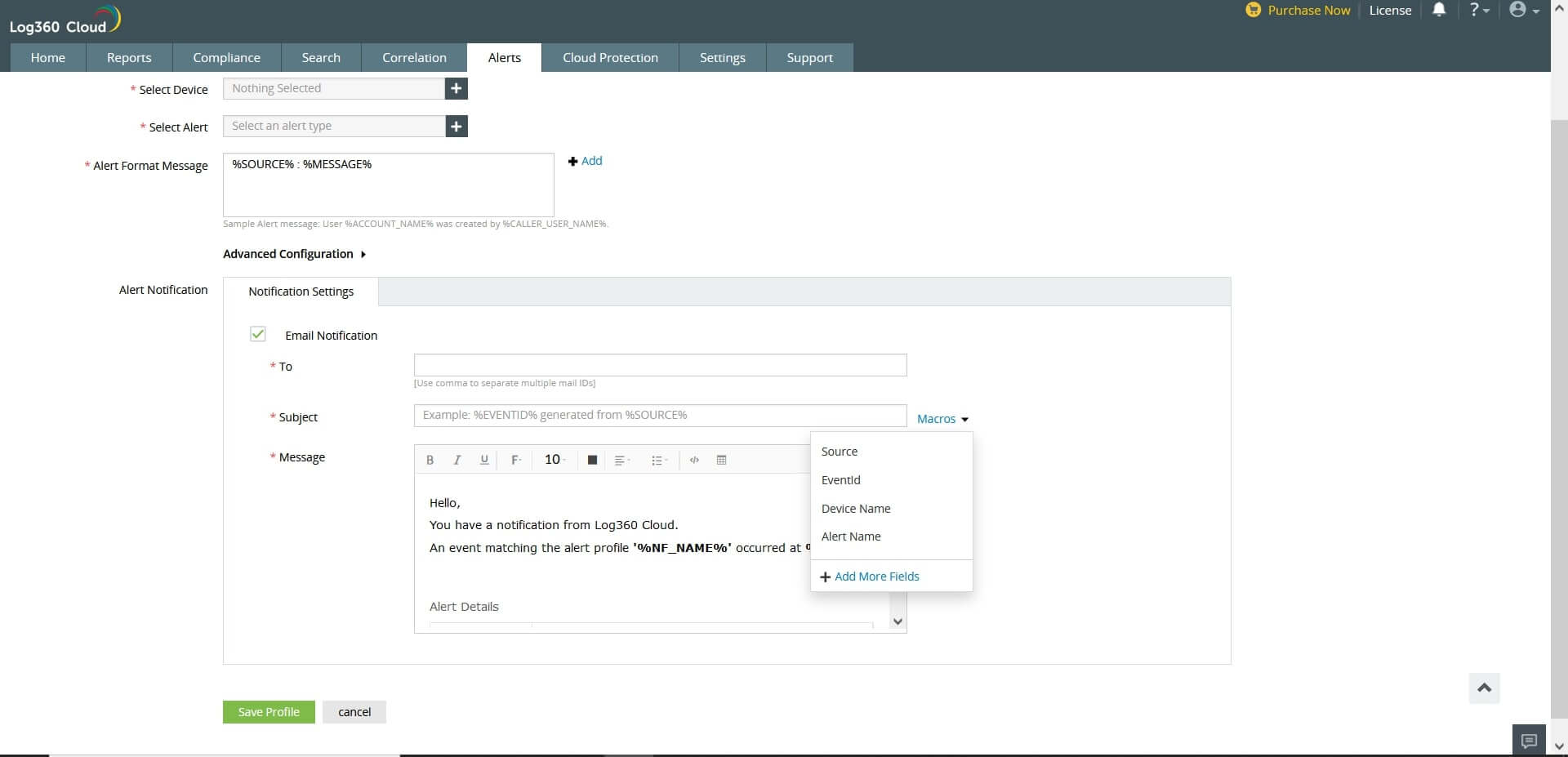Open the Cloud Protection tab
Viewport: 1568px width, 757px height.
(610, 58)
